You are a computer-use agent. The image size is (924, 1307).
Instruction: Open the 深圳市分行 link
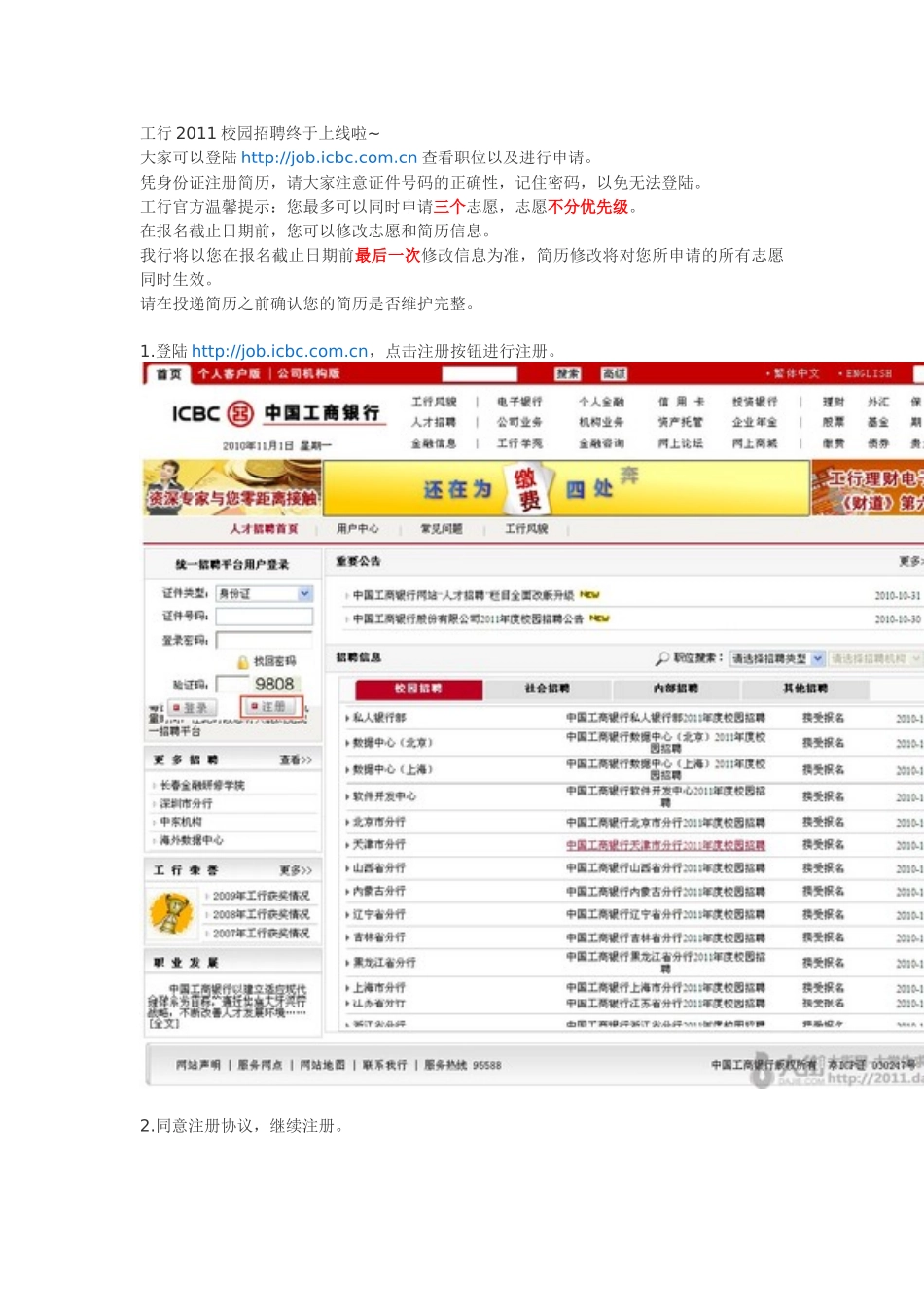point(186,803)
